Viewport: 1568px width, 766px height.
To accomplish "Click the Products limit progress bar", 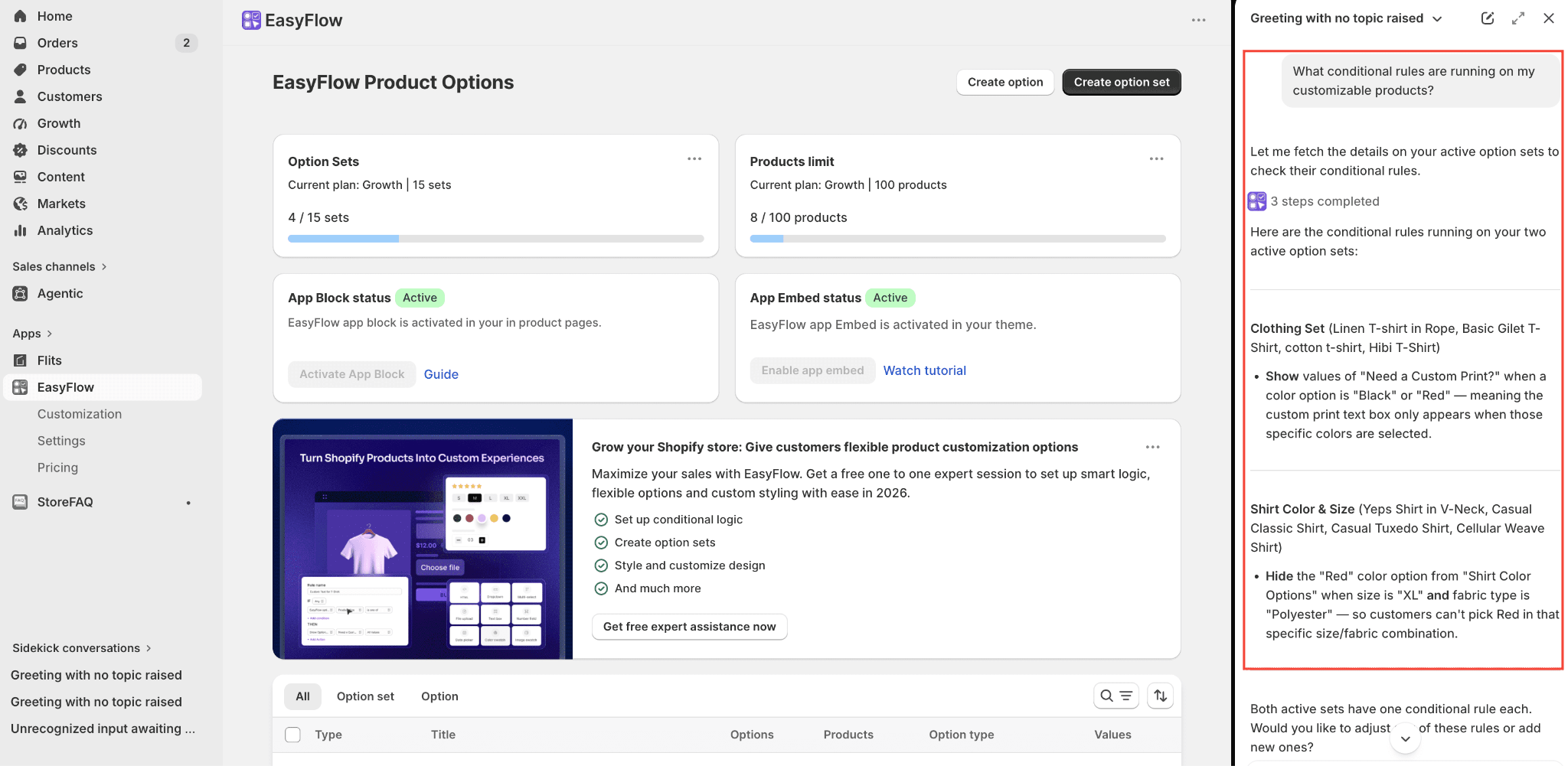I will pos(958,239).
